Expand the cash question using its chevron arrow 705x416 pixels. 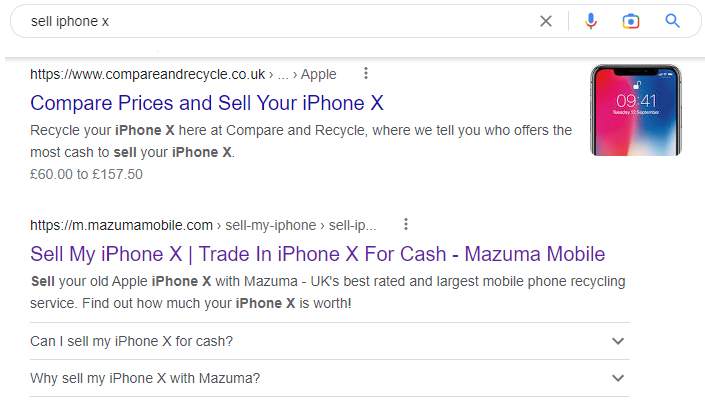[x=618, y=341]
